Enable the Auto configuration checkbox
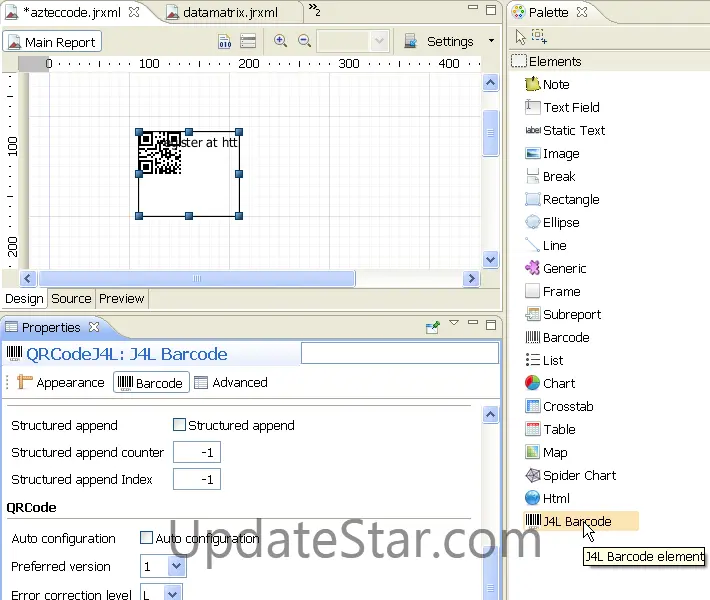This screenshot has width=710, height=600. (x=146, y=538)
